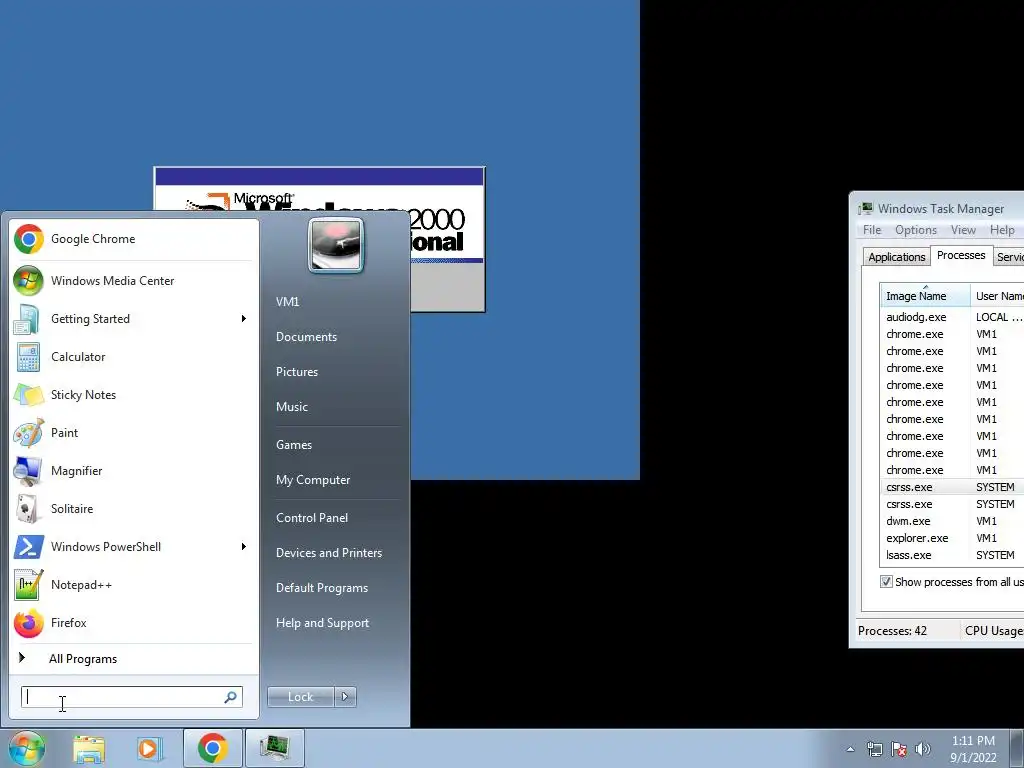
Task: Open Google Chrome from Start menu list
Action: (x=133, y=239)
